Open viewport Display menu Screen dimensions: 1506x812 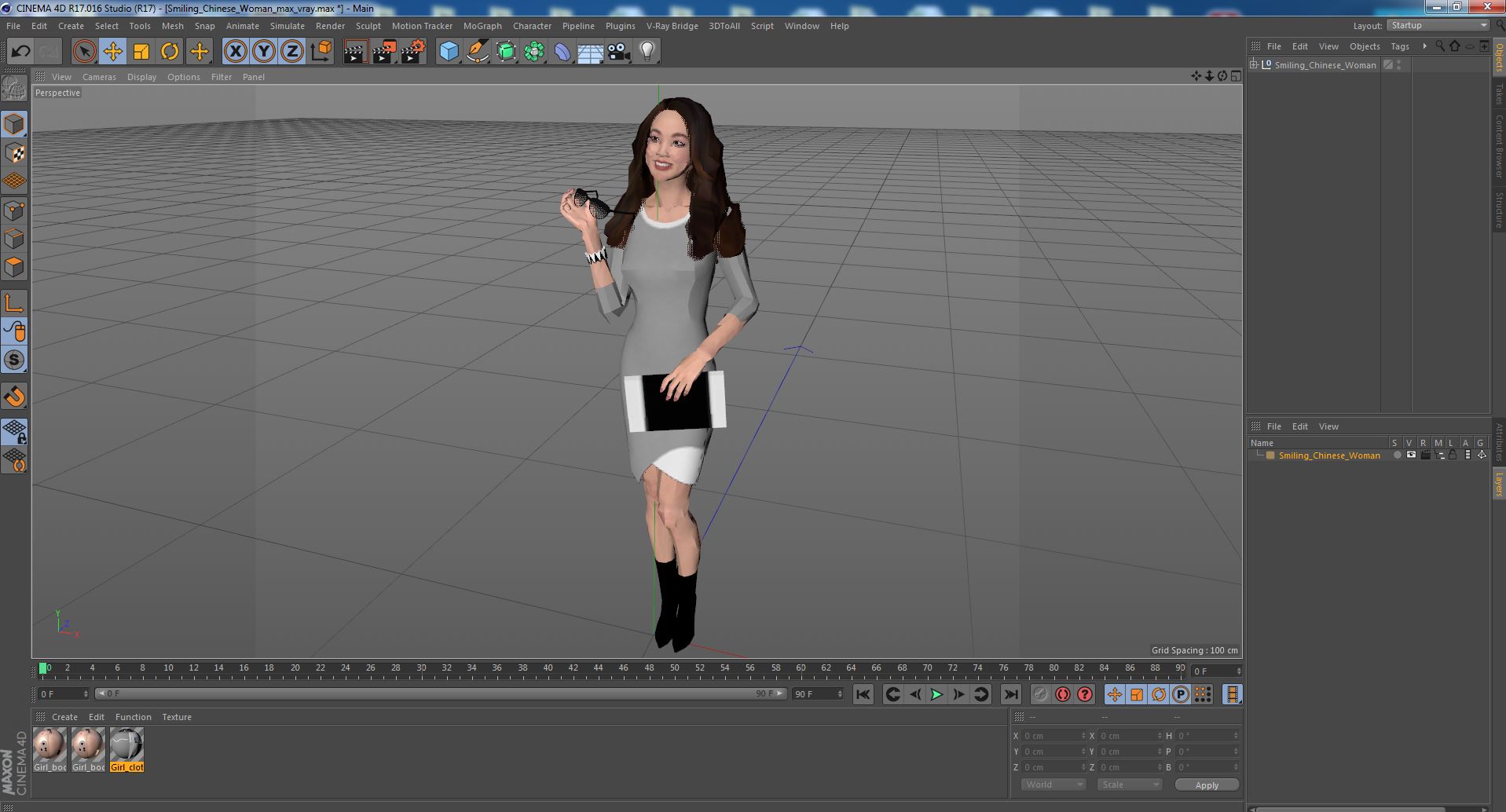(x=141, y=77)
